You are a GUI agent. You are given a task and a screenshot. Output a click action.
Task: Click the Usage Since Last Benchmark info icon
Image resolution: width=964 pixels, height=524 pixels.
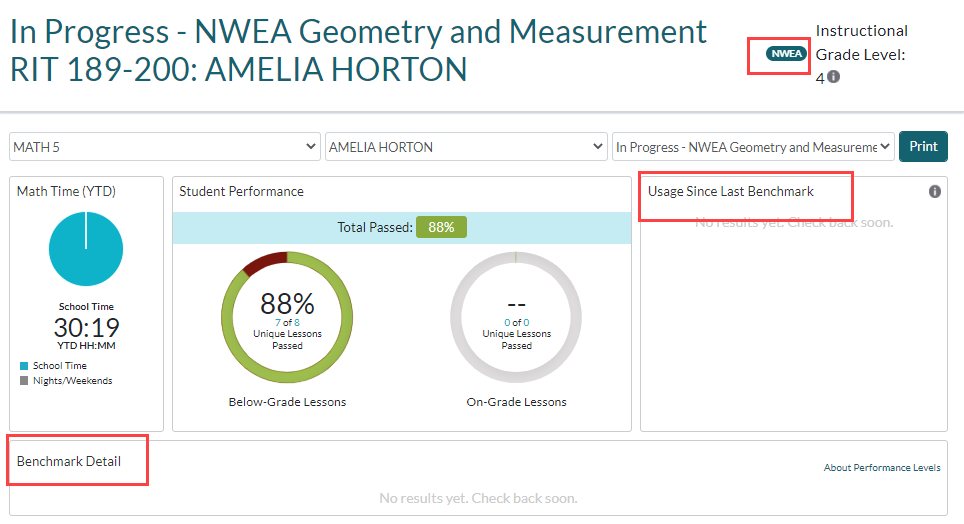pyautogui.click(x=934, y=191)
